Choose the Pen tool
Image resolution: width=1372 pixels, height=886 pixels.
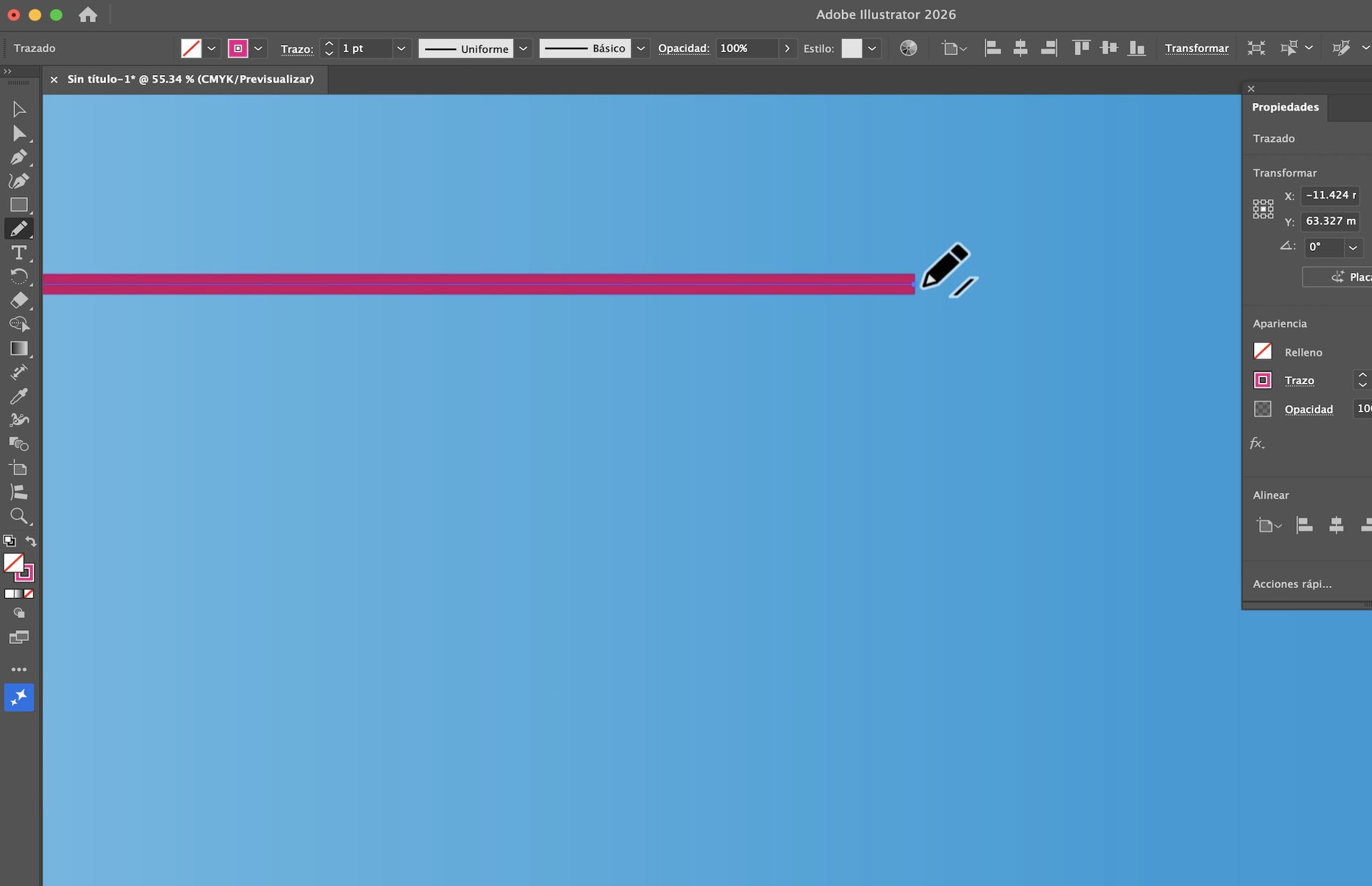coord(19,158)
